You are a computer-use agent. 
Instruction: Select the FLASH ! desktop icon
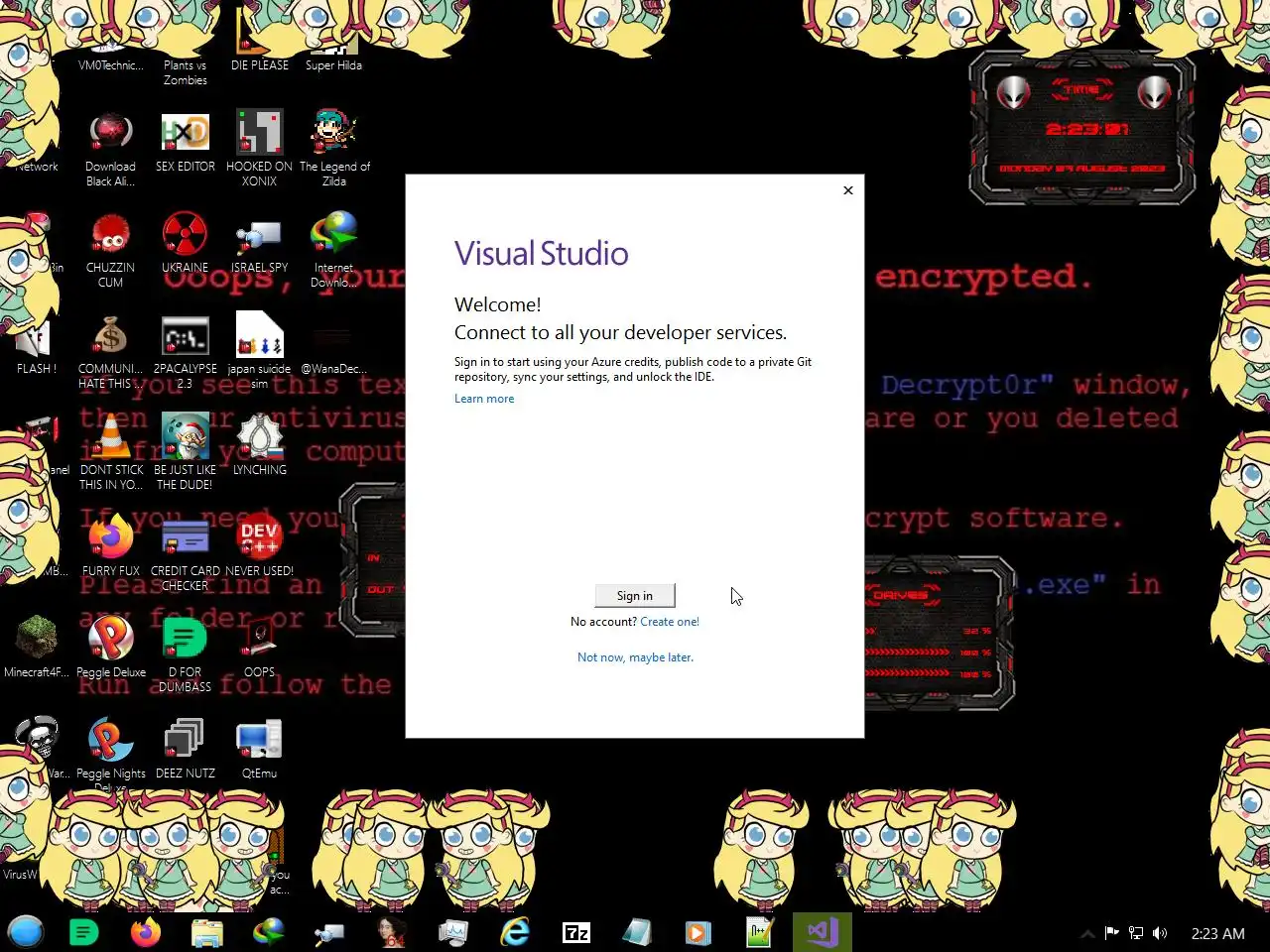[37, 345]
